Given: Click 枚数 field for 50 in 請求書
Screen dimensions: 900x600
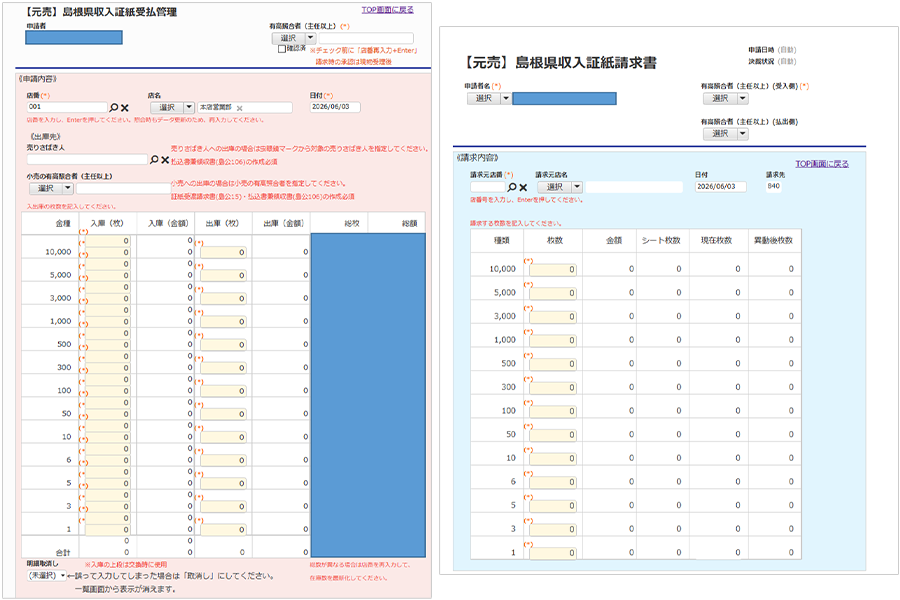Looking at the screenshot, I should tap(553, 435).
